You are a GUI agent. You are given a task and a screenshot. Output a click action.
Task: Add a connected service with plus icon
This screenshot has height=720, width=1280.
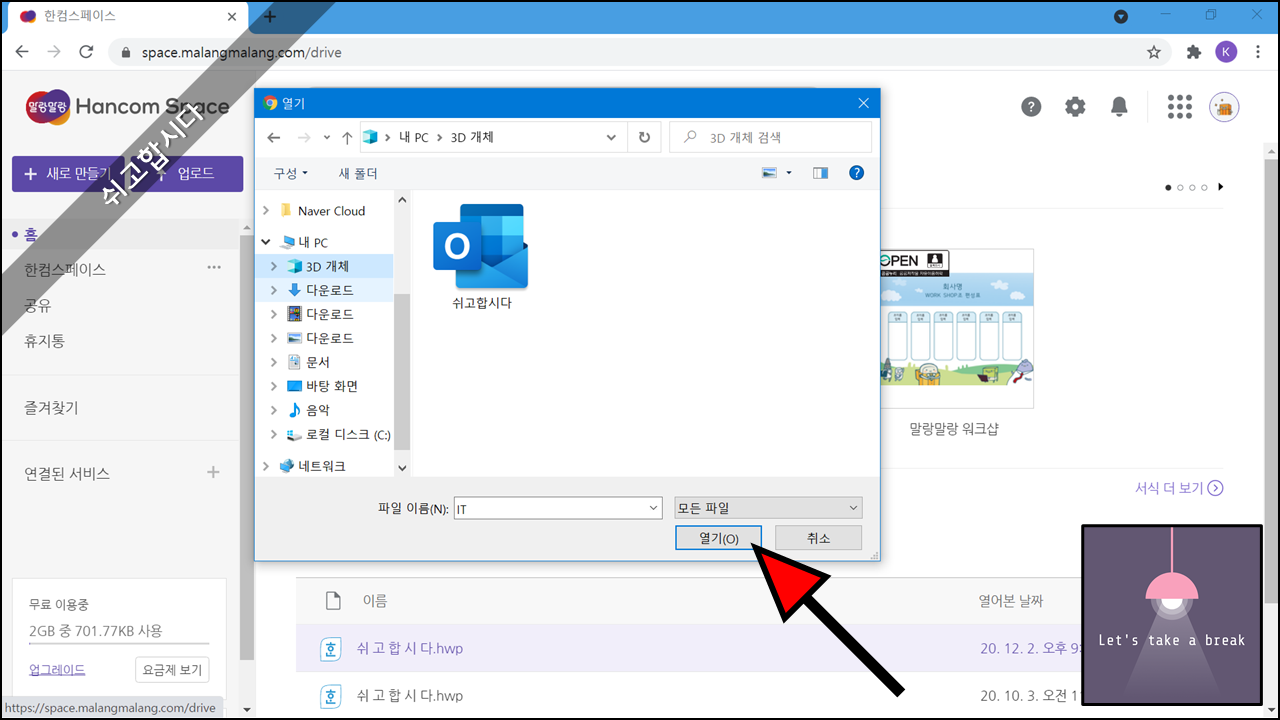pyautogui.click(x=213, y=472)
